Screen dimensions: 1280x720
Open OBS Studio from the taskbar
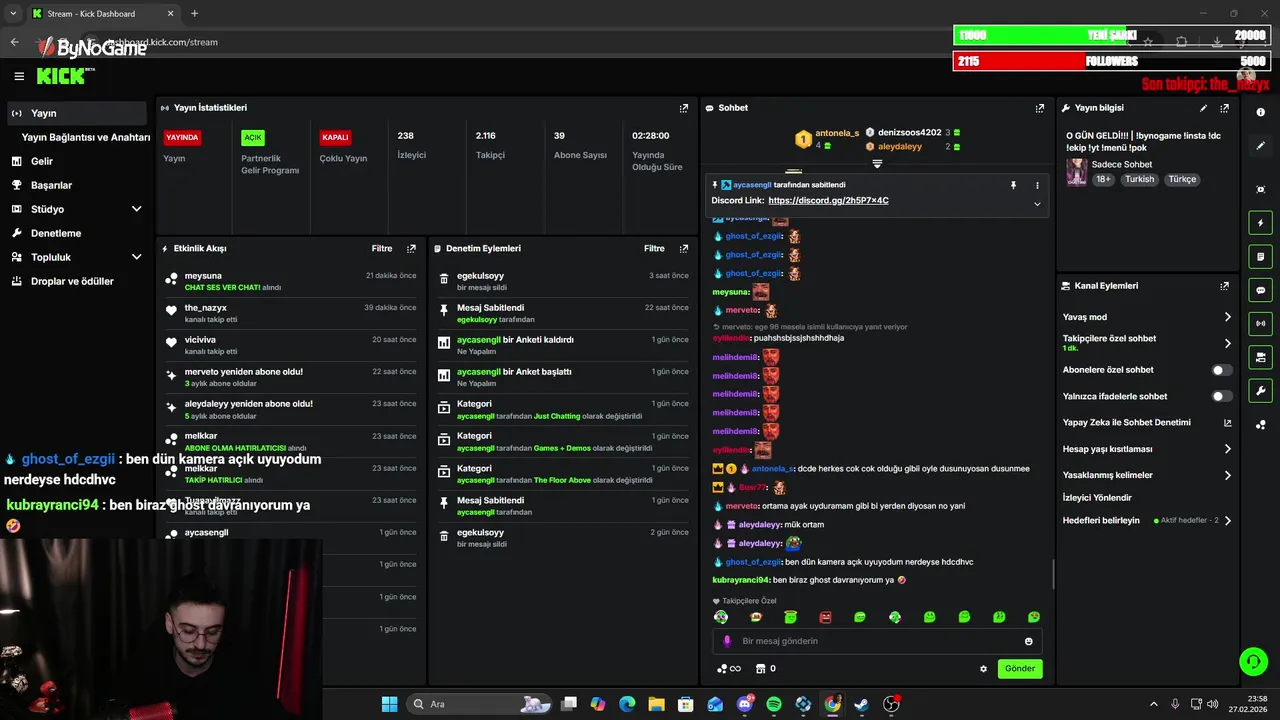(x=891, y=704)
